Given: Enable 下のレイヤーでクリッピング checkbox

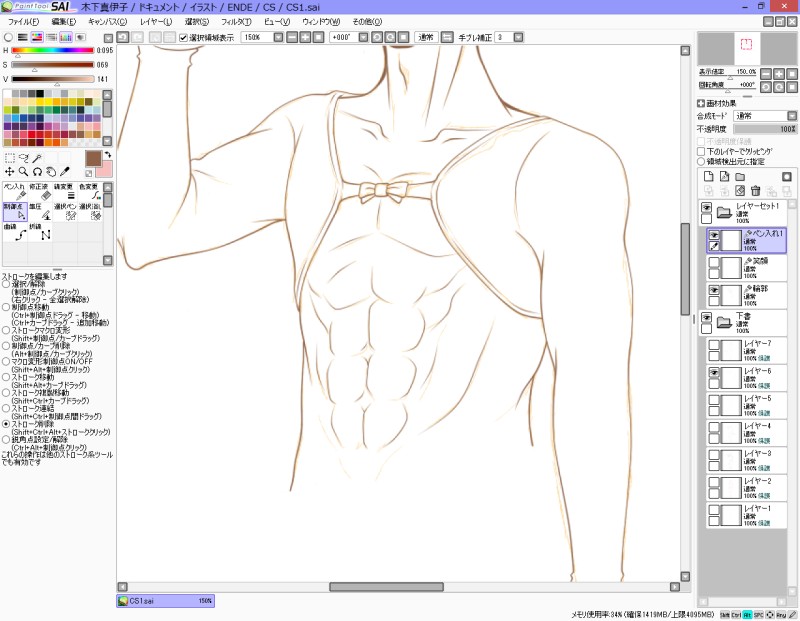Looking at the screenshot, I should 701,152.
